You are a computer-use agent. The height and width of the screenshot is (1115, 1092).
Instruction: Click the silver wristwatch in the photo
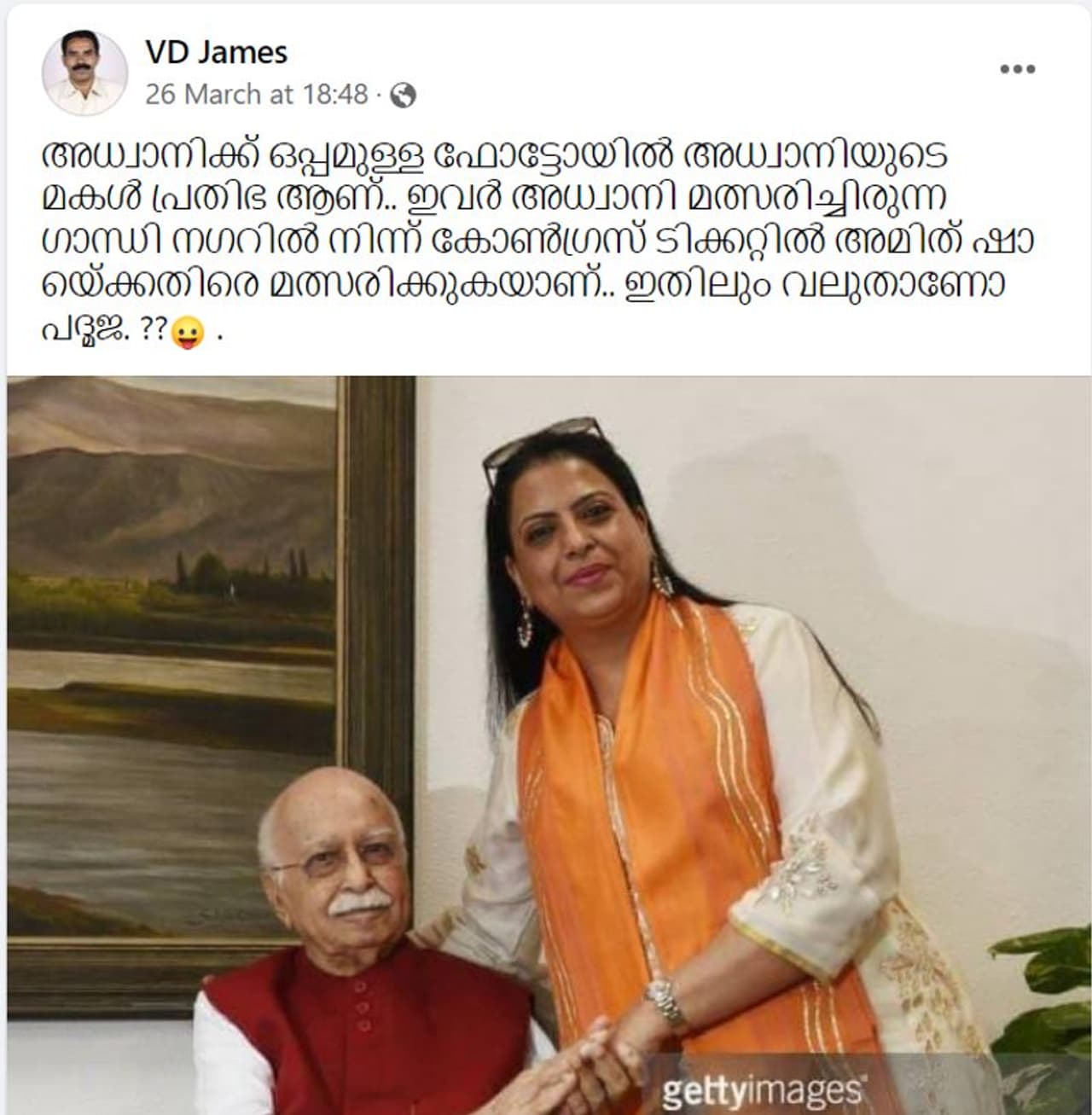pyautogui.click(x=666, y=1002)
